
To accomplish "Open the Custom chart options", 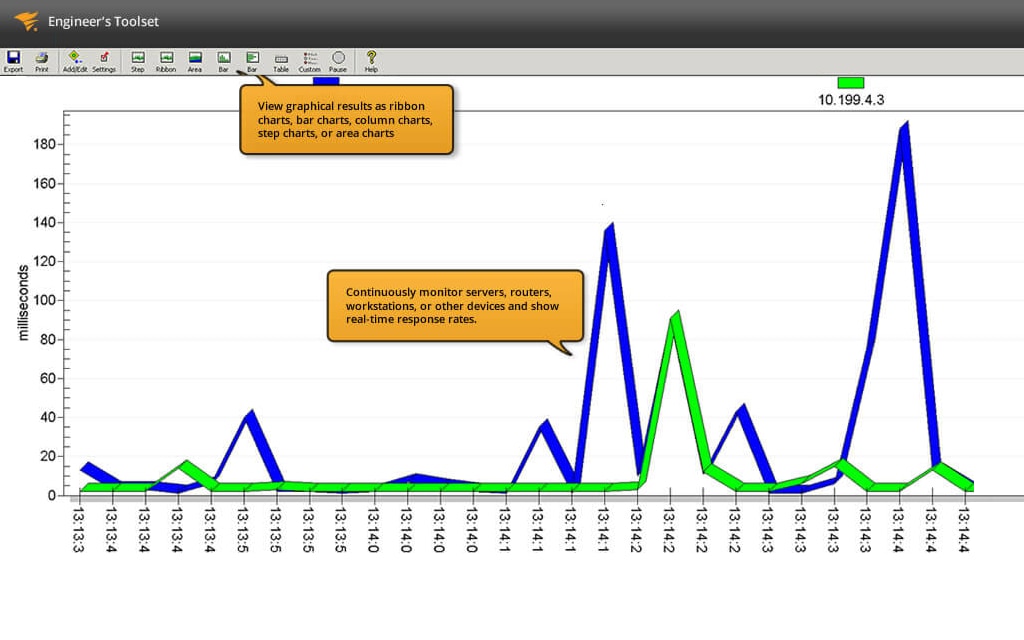I will [x=309, y=60].
